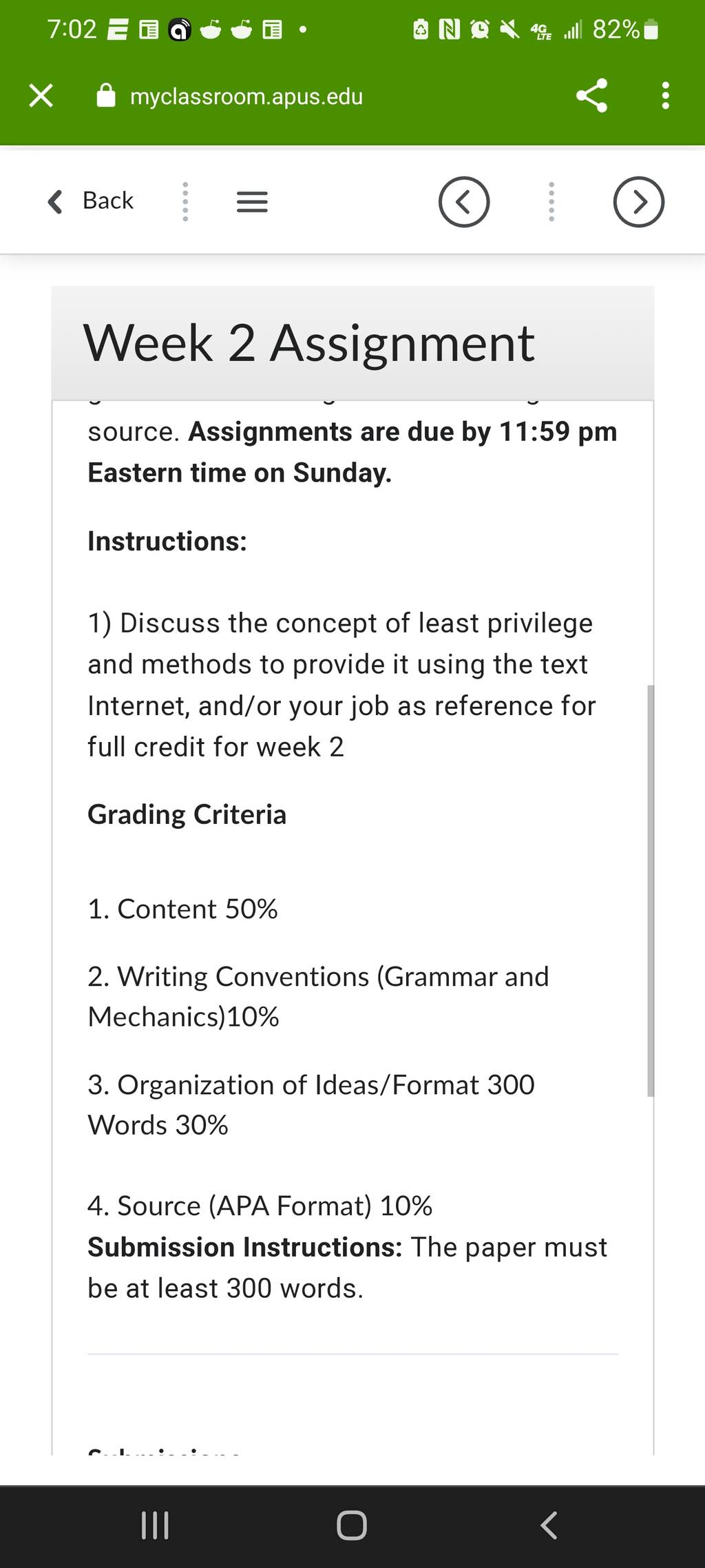Tap the Week 2 Assignment title header
The image size is (705, 1568).
point(308,343)
